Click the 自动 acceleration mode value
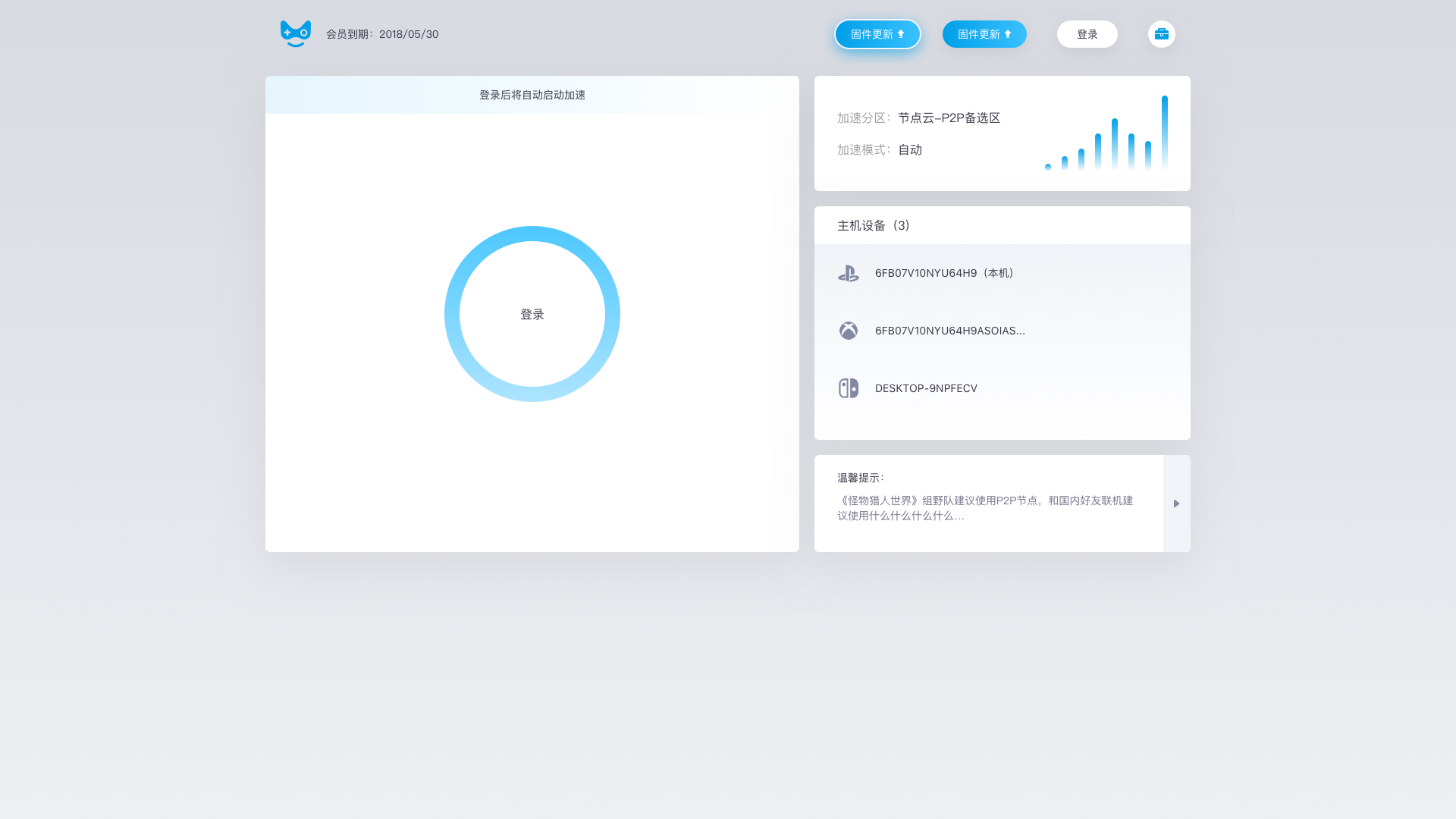 910,149
